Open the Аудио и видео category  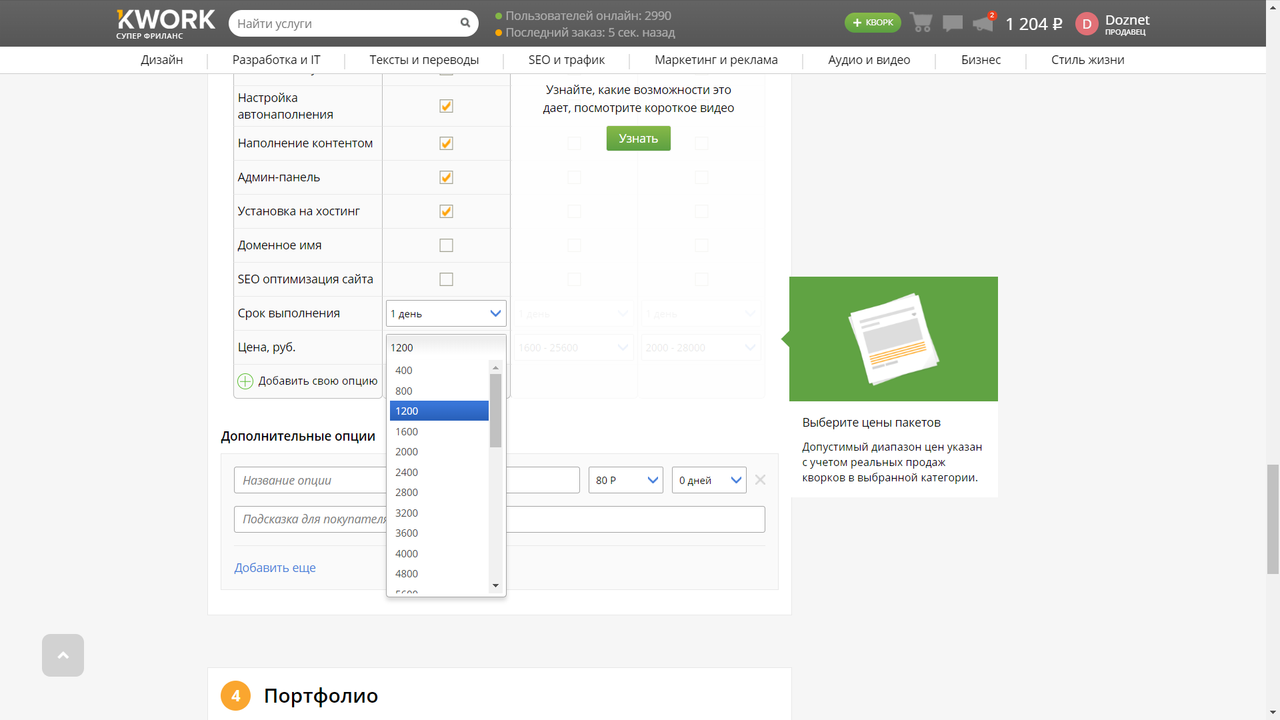pos(869,60)
